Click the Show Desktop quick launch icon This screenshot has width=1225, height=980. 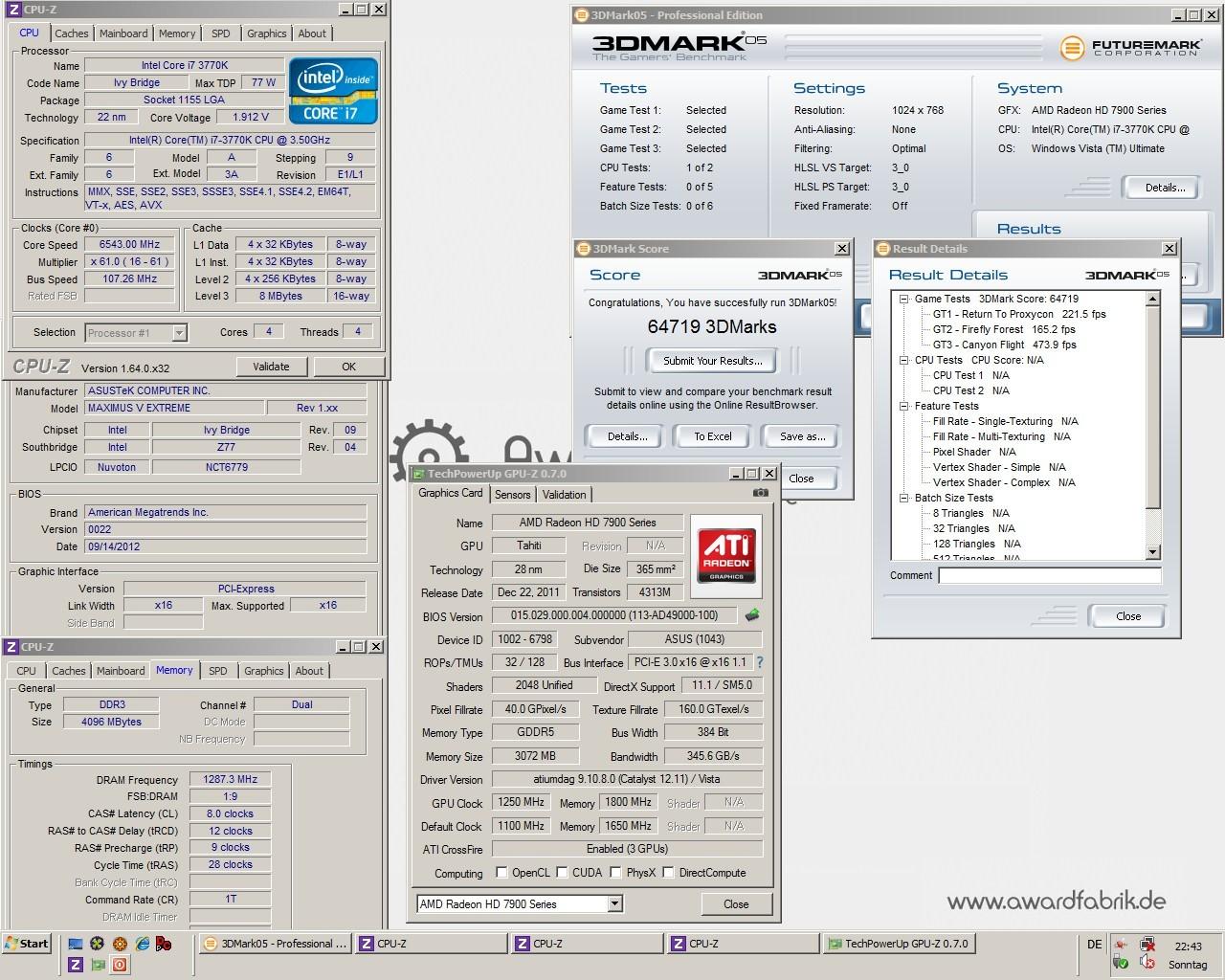tap(76, 944)
